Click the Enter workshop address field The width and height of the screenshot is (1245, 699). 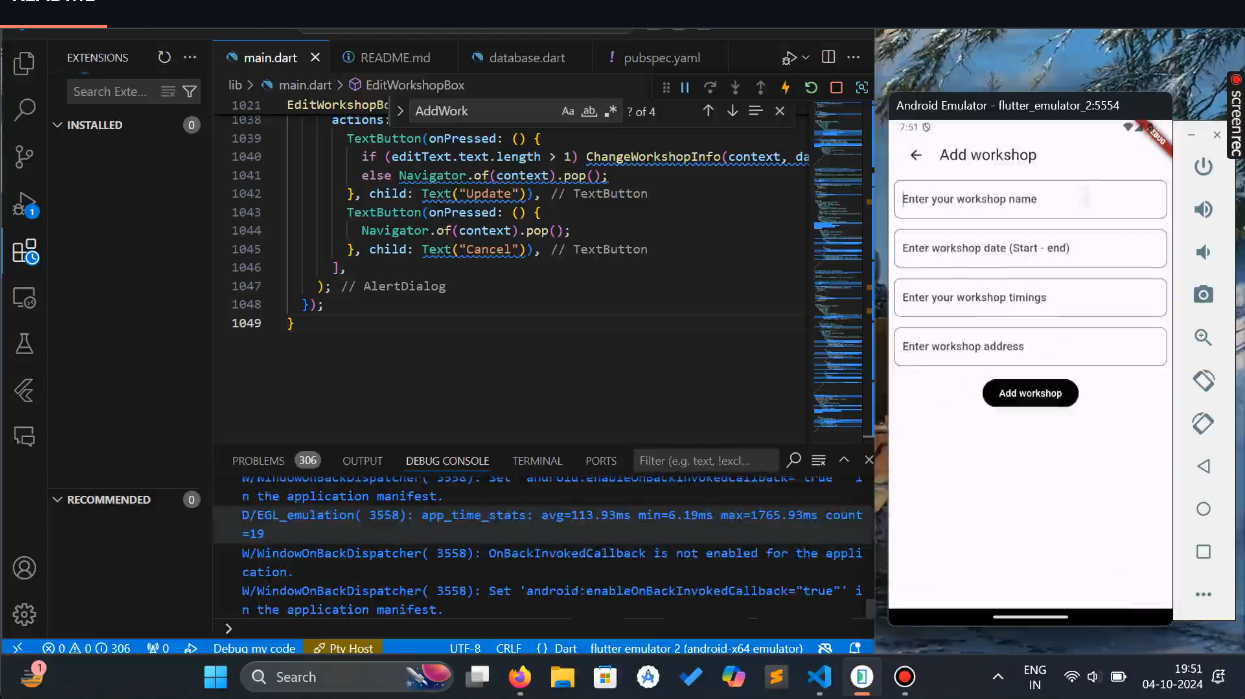point(1029,346)
